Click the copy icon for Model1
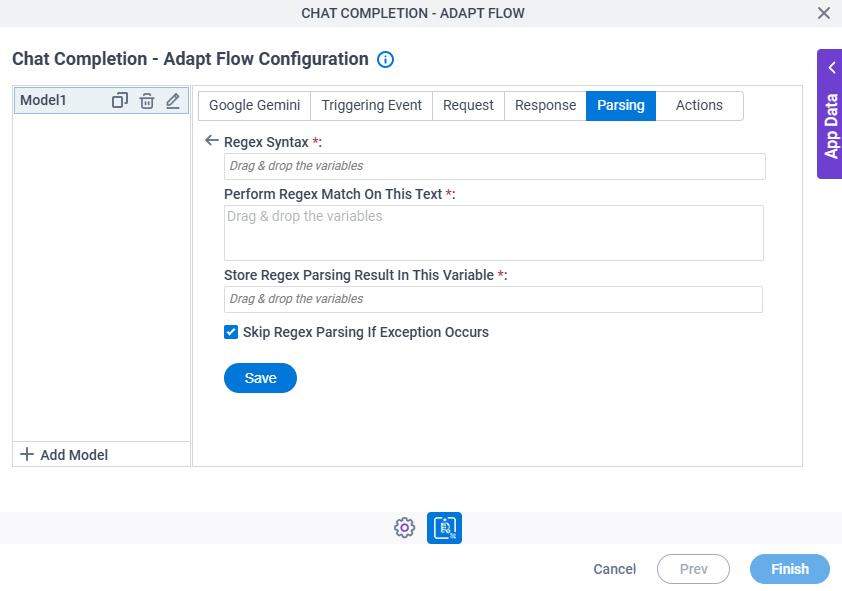Screen dimensions: 842x591 click(x=120, y=100)
